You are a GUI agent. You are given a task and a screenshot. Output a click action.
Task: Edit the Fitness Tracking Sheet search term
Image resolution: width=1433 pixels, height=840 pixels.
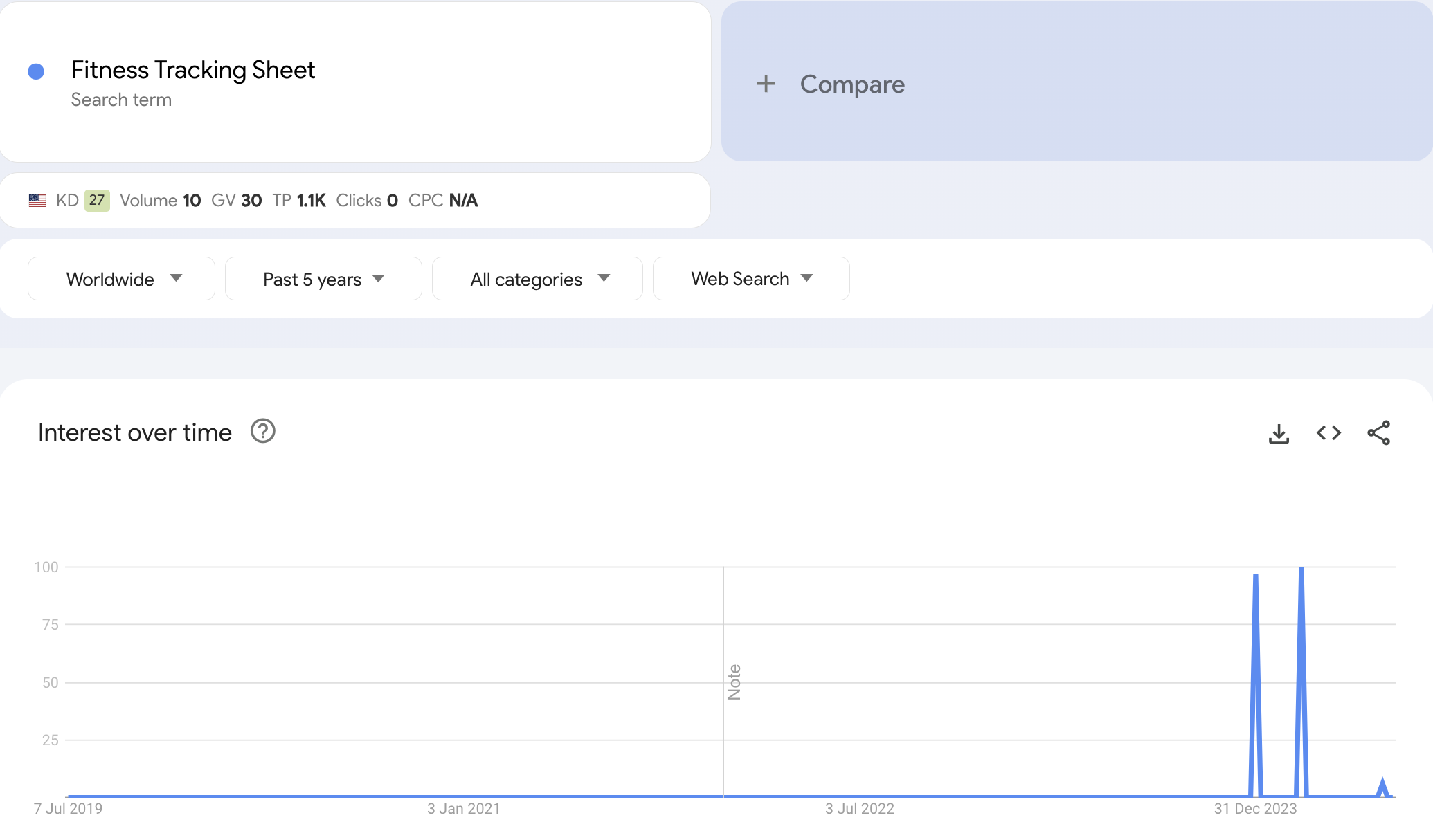click(x=192, y=70)
